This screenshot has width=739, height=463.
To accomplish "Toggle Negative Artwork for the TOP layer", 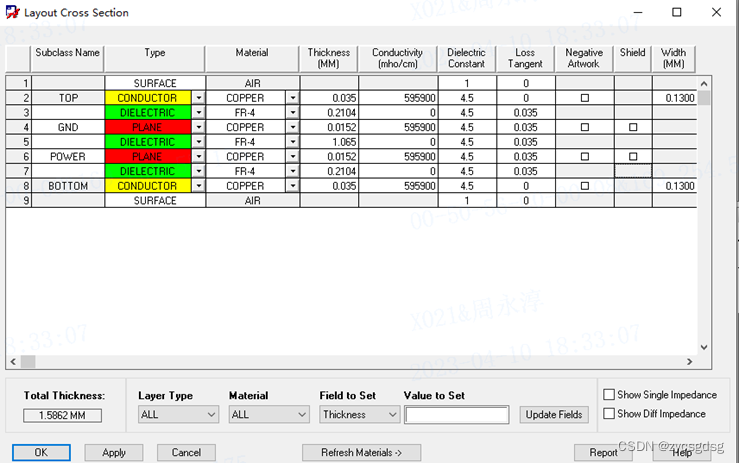I will point(584,99).
